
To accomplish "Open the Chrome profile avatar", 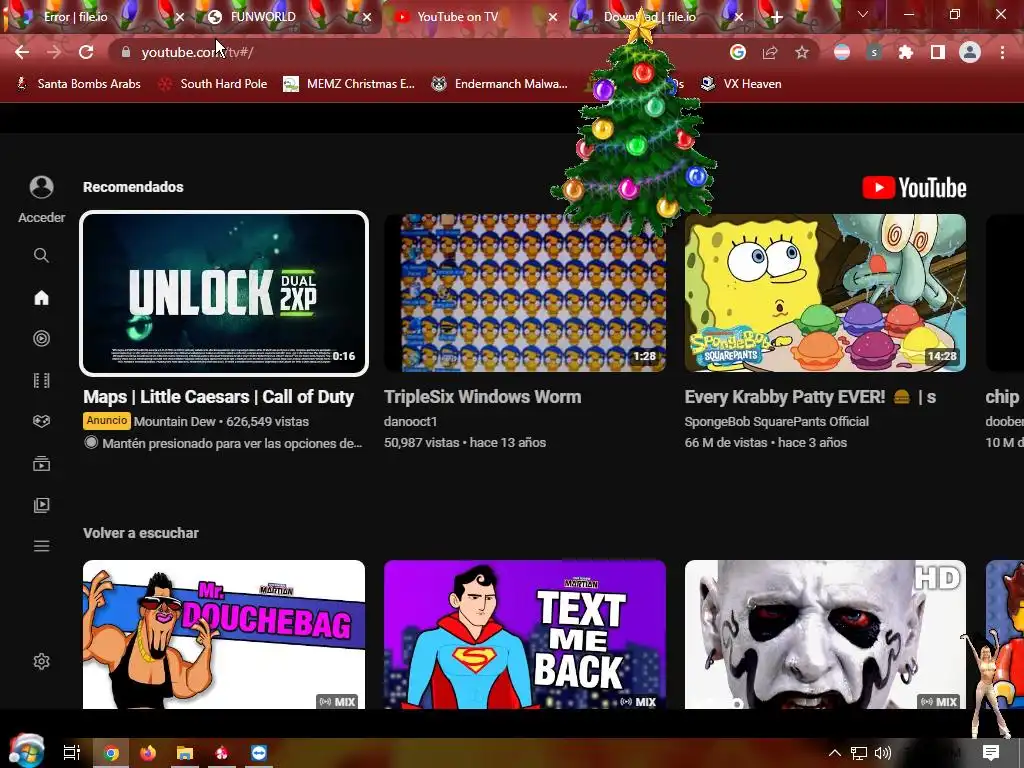I will 970,52.
